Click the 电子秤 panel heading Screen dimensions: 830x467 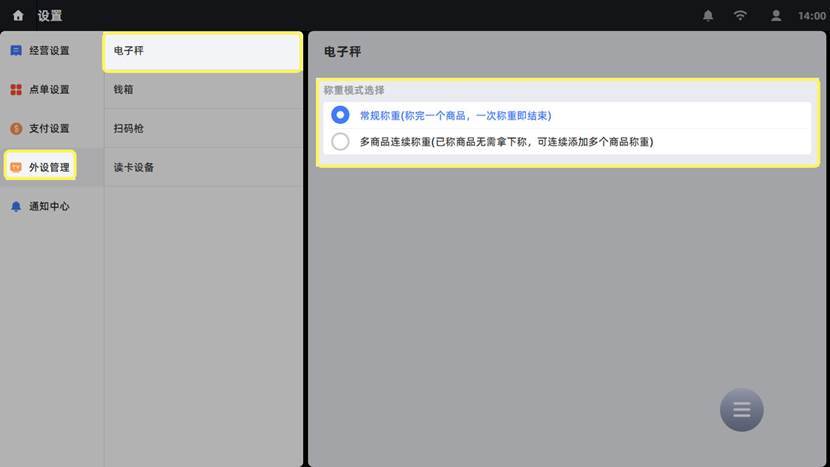click(342, 51)
